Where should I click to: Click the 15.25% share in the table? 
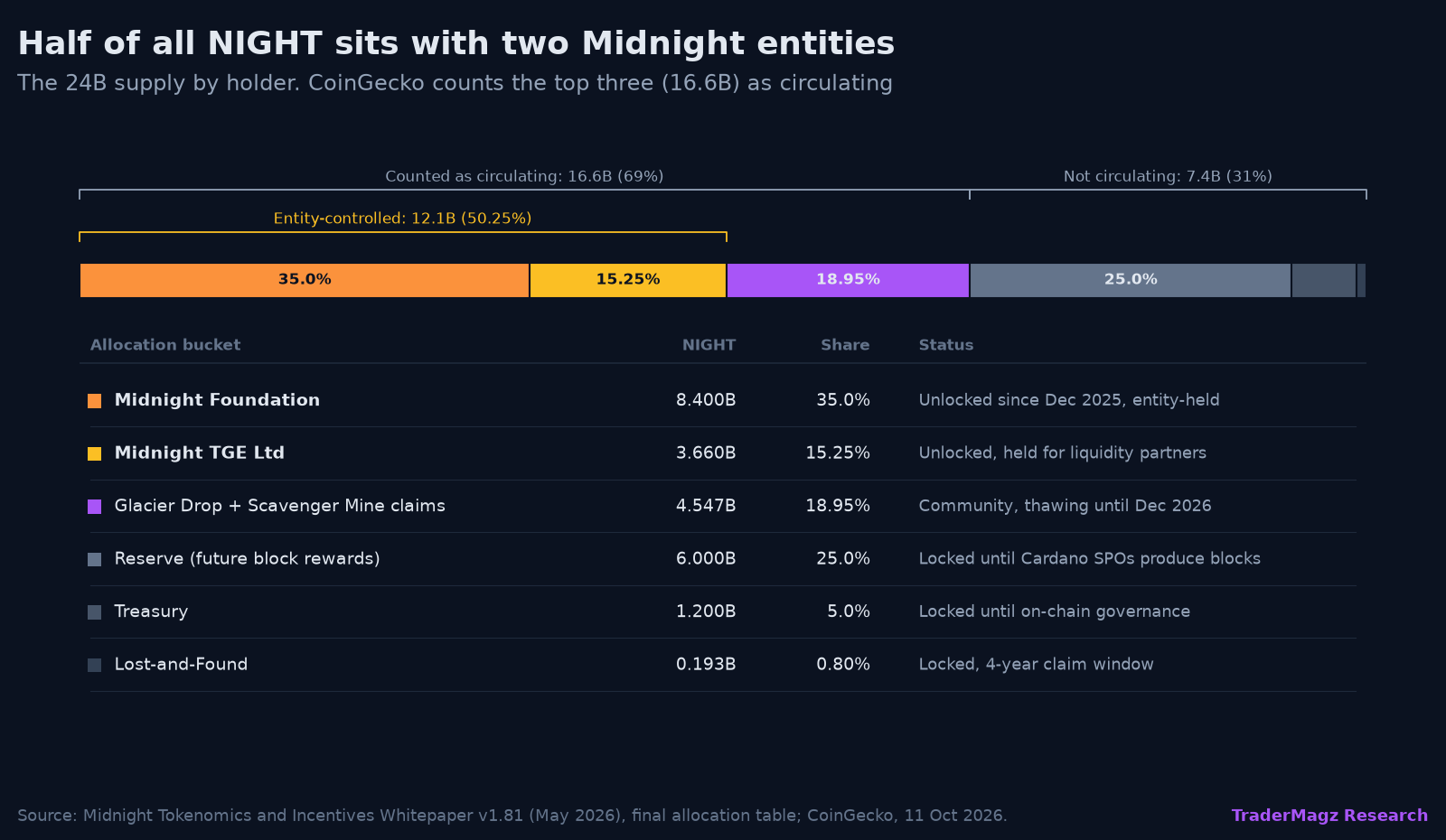838,453
